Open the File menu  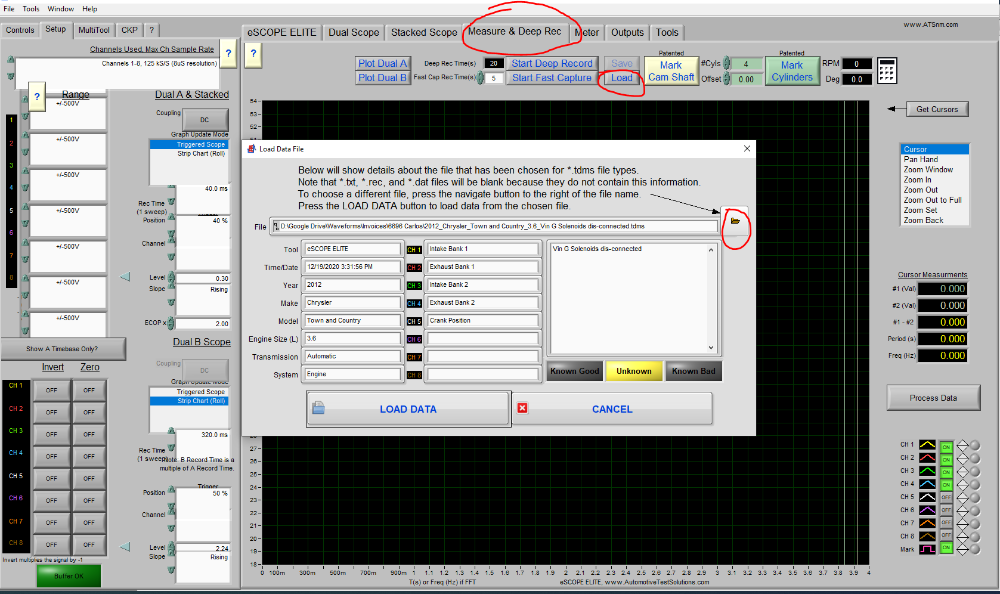click(x=9, y=9)
